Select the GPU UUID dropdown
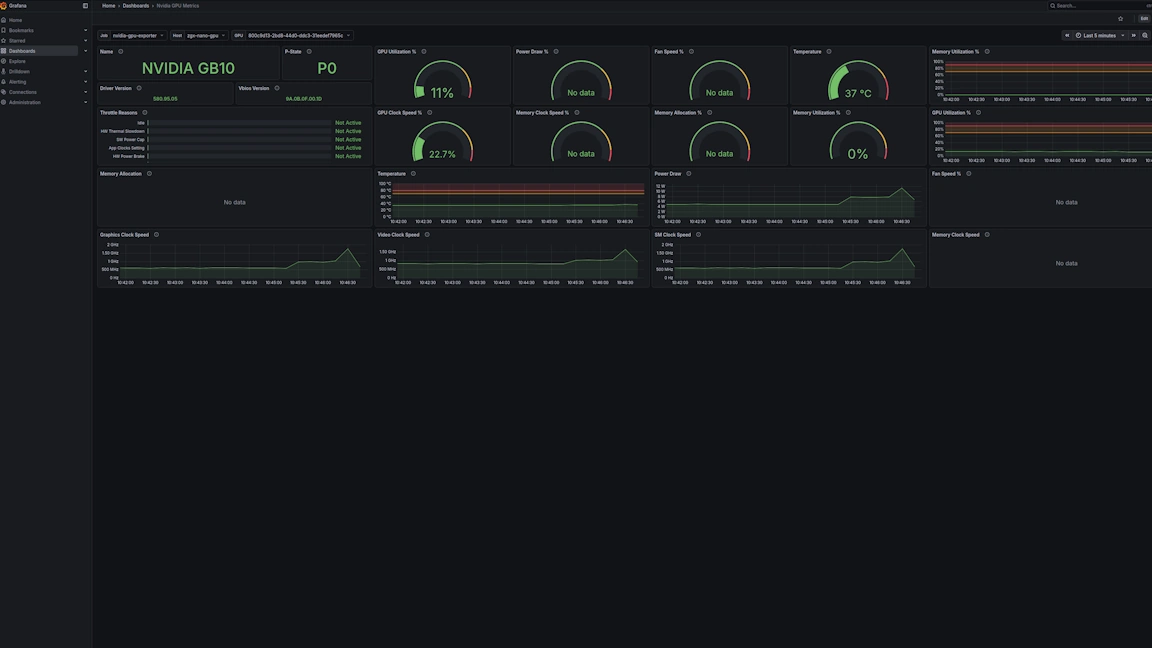Image resolution: width=1152 pixels, height=648 pixels. click(298, 35)
